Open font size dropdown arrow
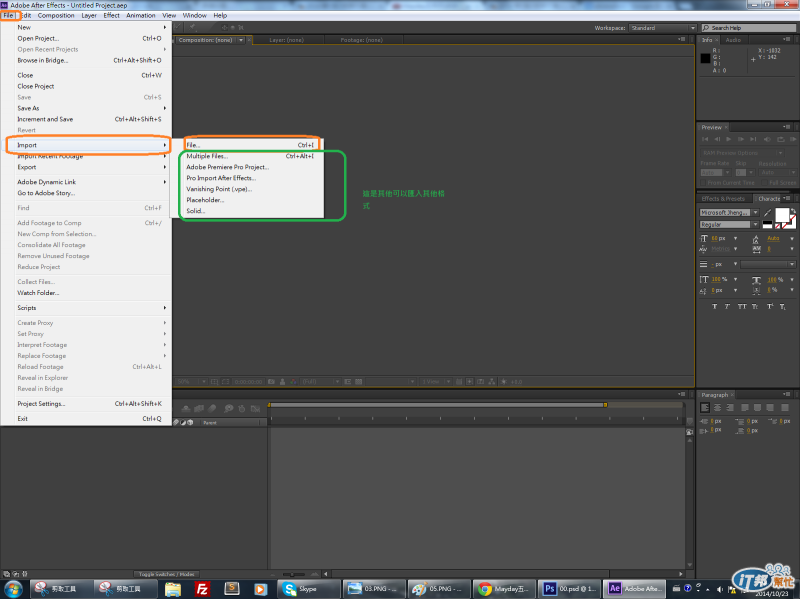Screen dimensions: 800x599 (735, 238)
